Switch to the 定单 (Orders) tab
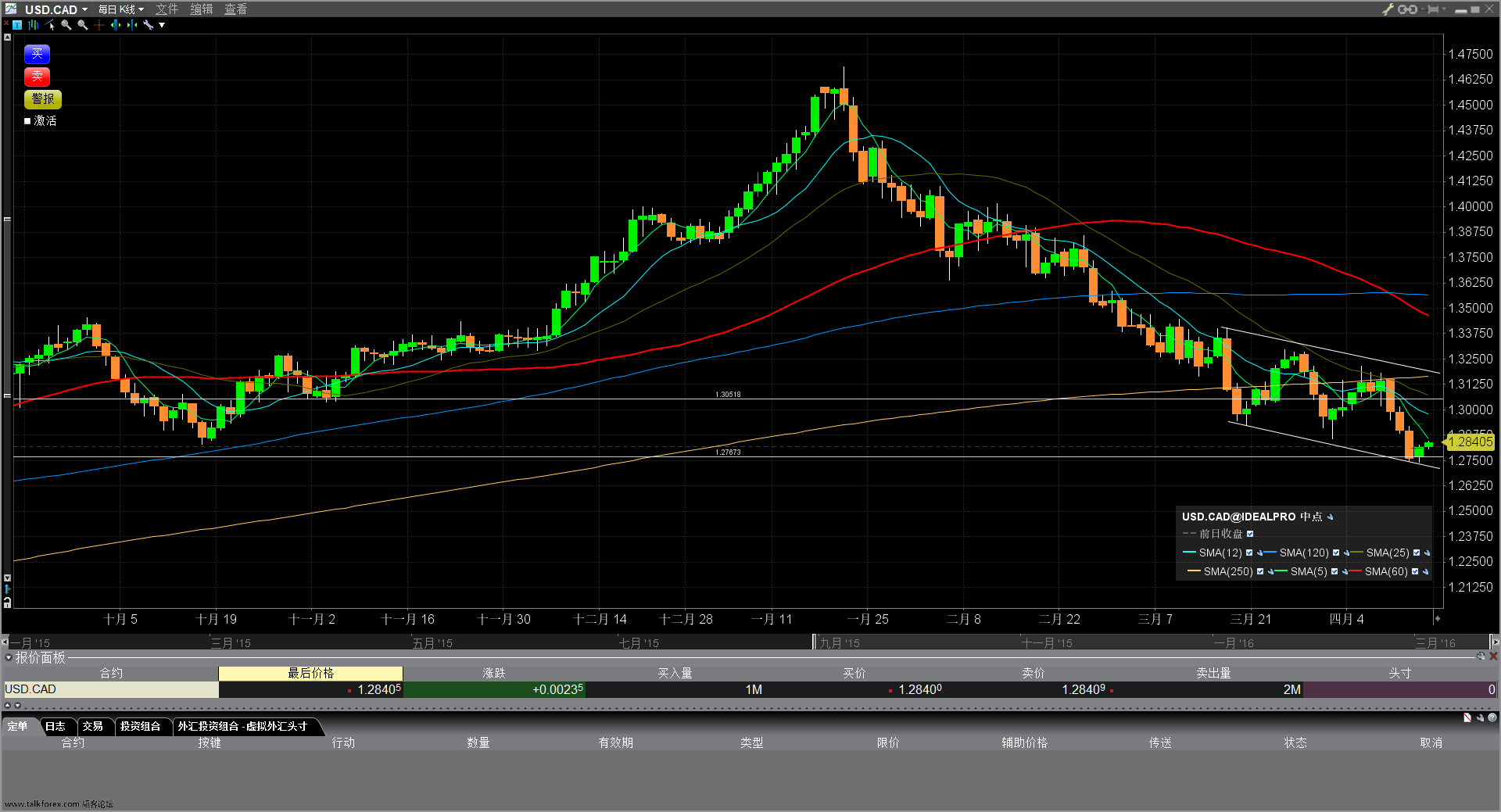Image resolution: width=1501 pixels, height=812 pixels. [x=18, y=726]
